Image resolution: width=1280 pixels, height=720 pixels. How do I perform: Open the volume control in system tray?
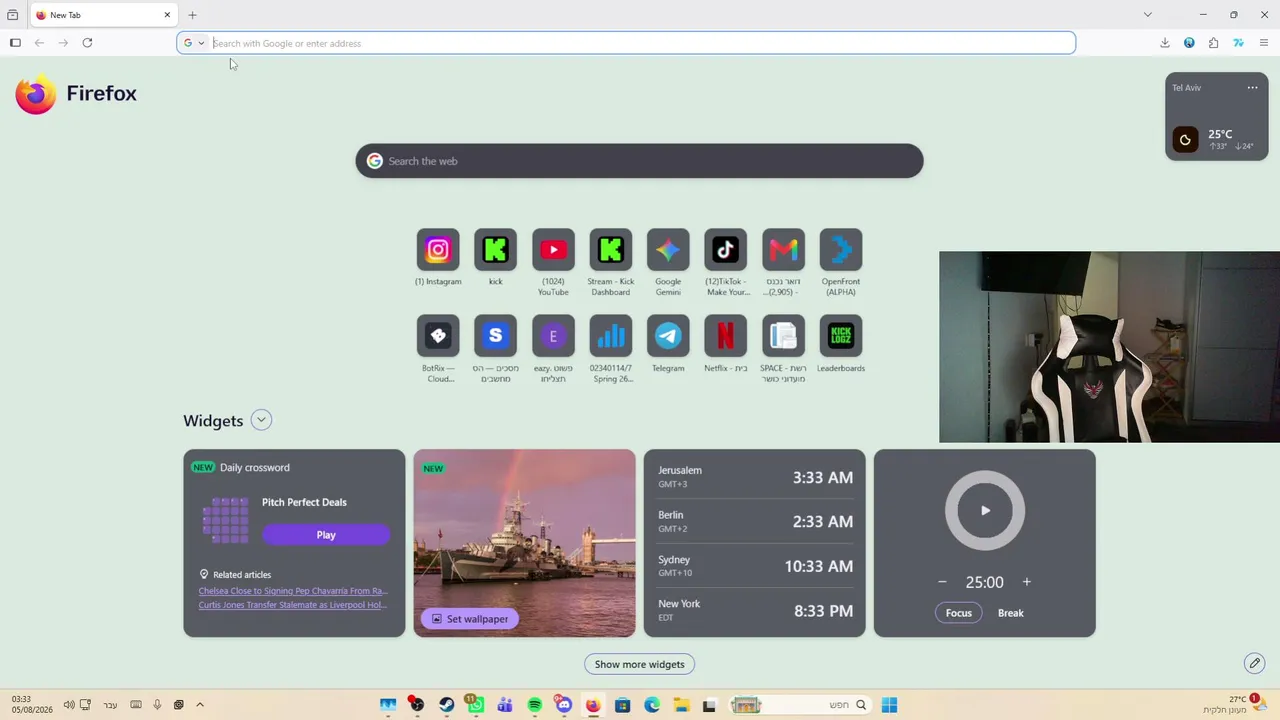click(68, 705)
